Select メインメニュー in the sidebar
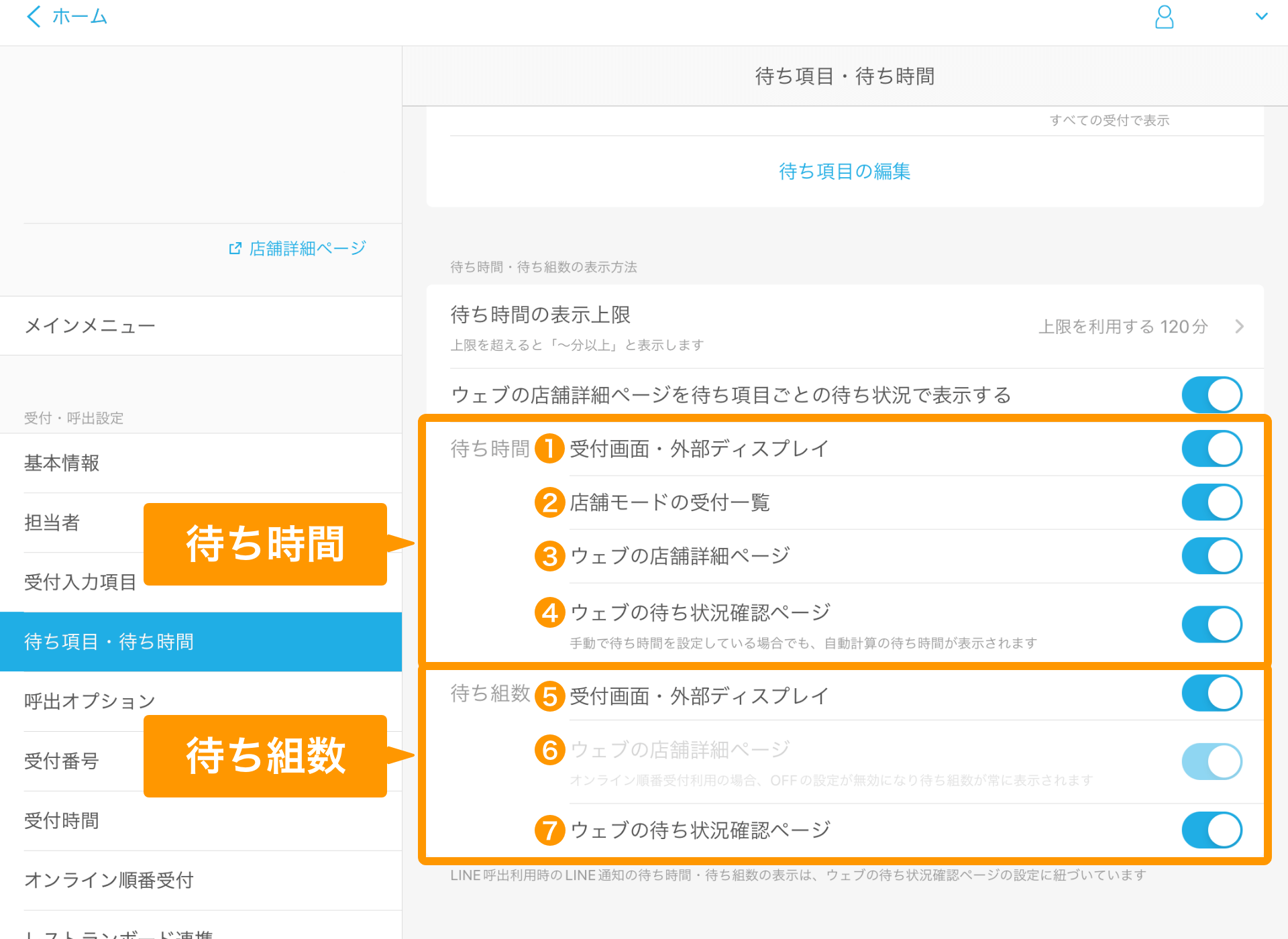The image size is (1288, 939). (x=90, y=326)
